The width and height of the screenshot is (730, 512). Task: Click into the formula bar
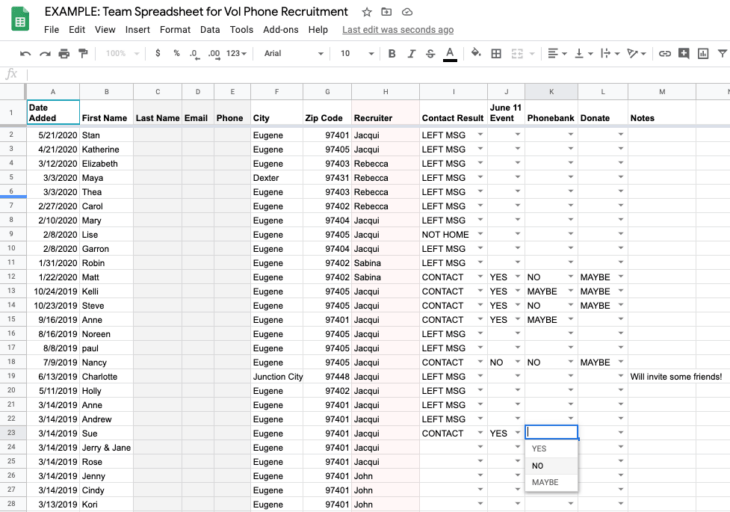click(x=377, y=74)
